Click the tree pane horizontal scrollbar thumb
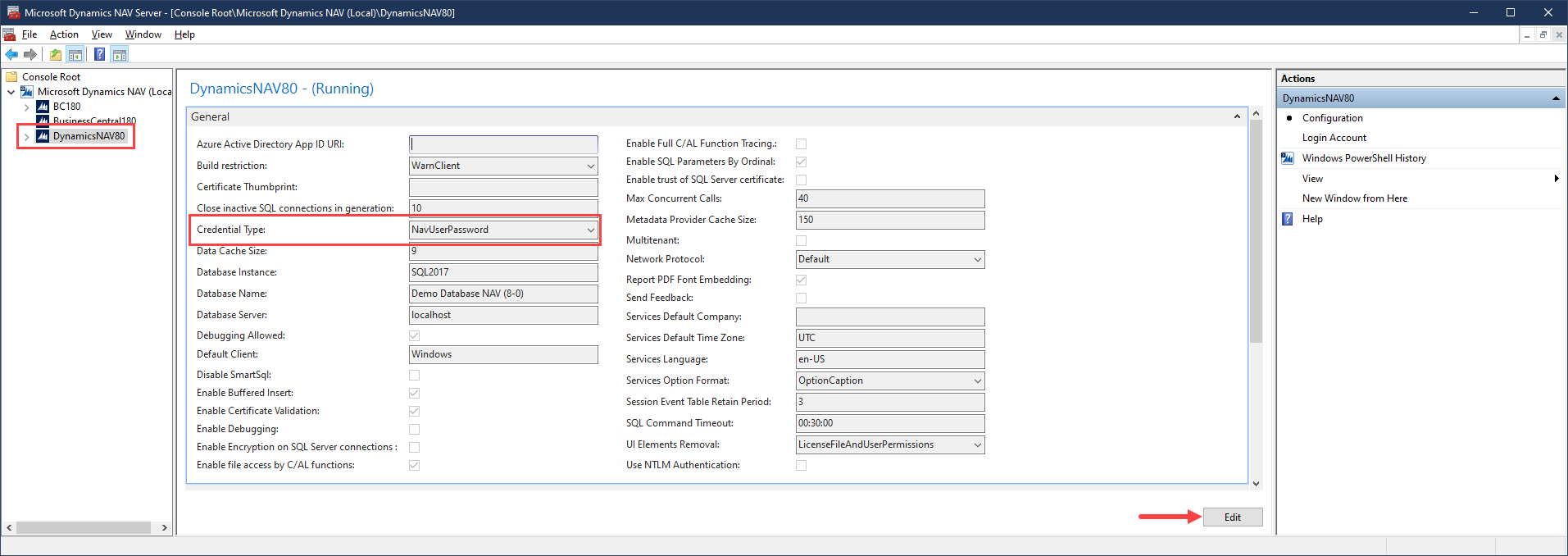This screenshot has width=1568, height=556. [x=84, y=527]
